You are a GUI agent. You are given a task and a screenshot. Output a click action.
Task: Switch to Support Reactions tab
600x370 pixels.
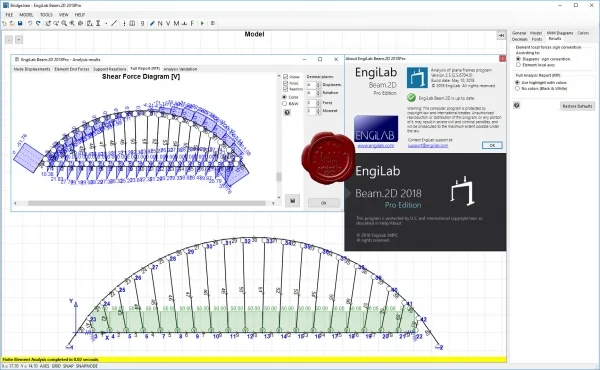[x=109, y=69]
